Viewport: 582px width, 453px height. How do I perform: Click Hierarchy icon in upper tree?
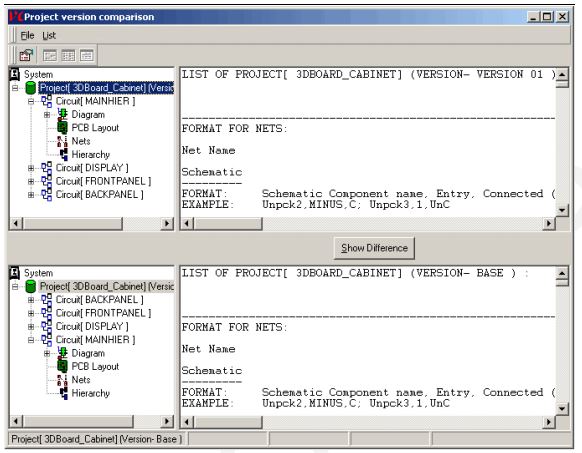(x=64, y=154)
